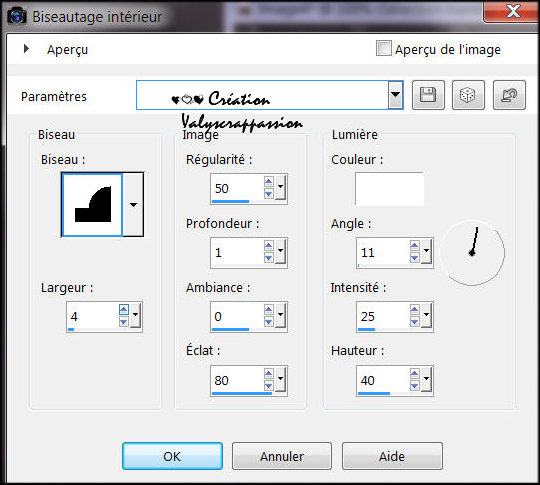Image resolution: width=540 pixels, height=485 pixels.
Task: Increase the Largeur value with up arrow
Action: [x=124, y=310]
